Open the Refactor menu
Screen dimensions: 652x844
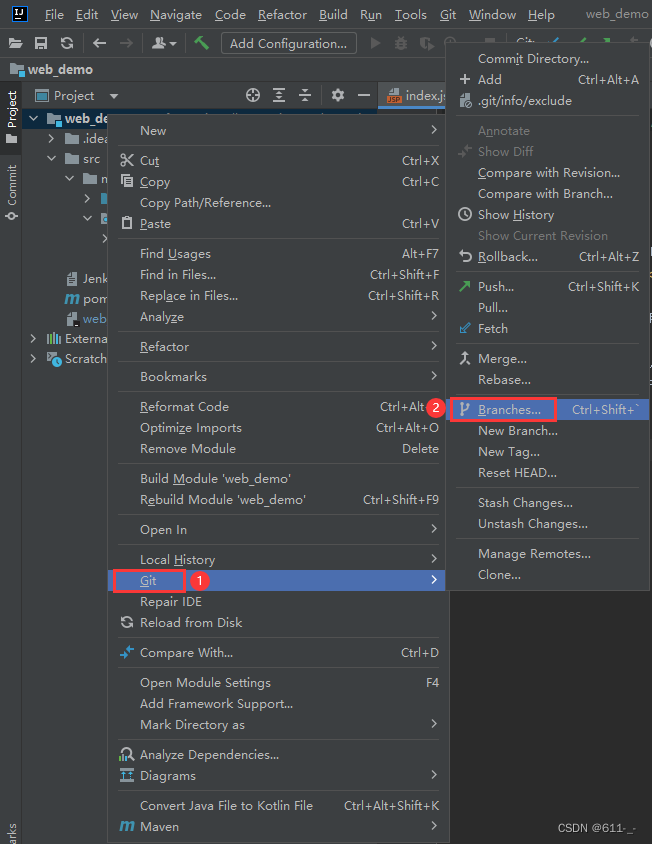(282, 15)
